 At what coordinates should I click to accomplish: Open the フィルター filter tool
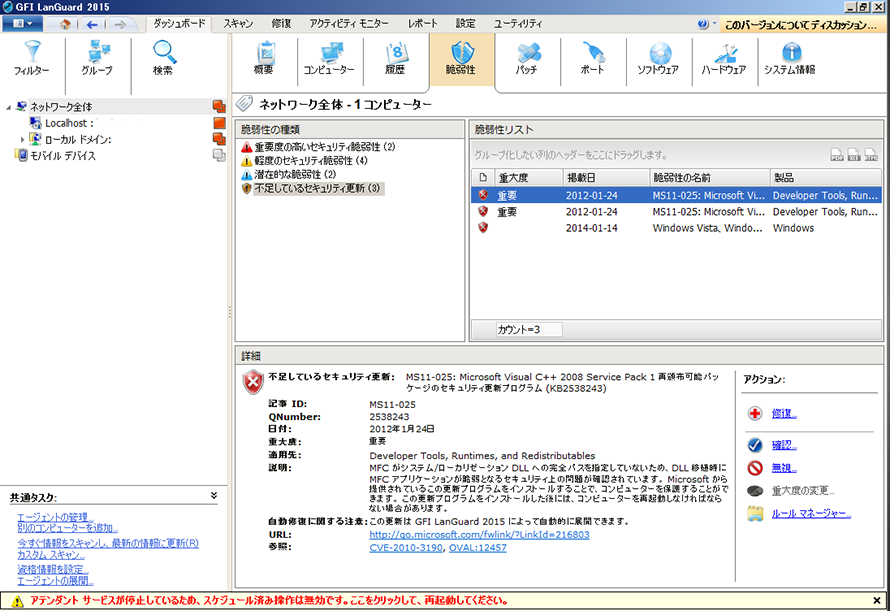point(32,58)
